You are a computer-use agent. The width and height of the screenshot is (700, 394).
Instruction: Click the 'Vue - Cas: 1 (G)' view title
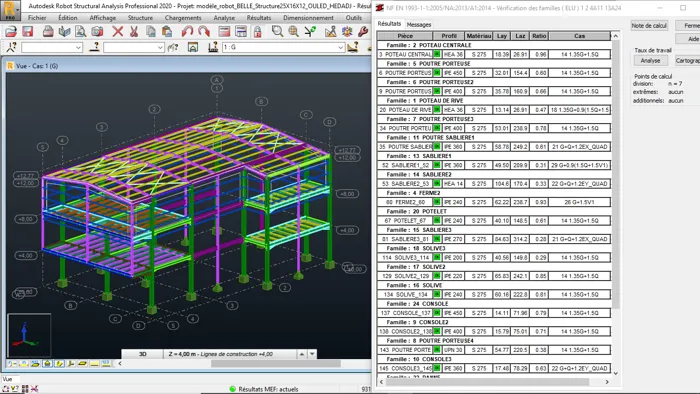(37, 66)
